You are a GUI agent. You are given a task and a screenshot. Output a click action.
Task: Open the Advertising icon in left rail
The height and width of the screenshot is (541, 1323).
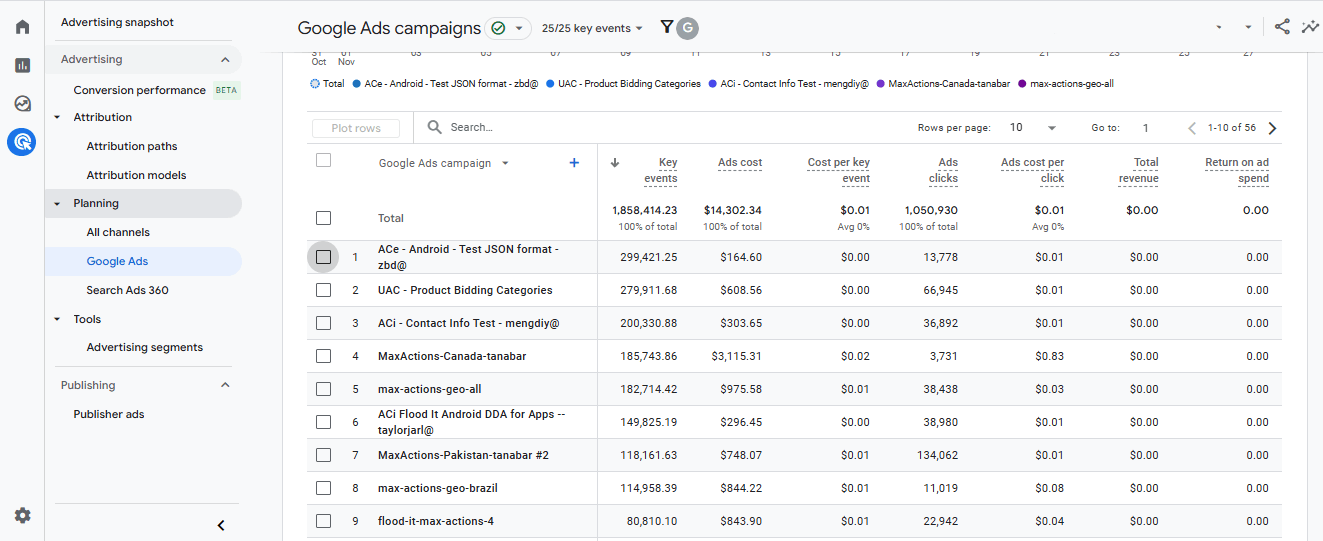click(22, 142)
